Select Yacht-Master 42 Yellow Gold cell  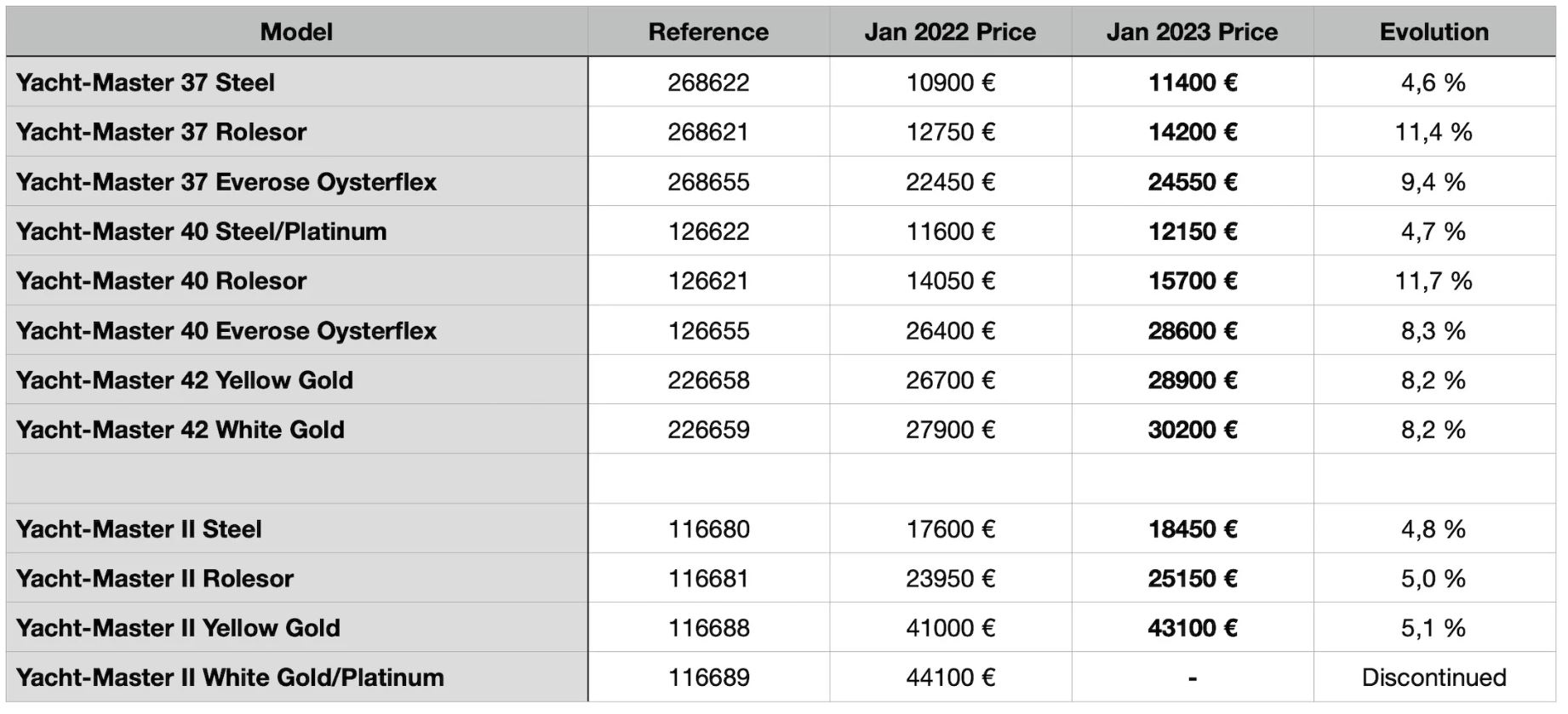pyautogui.click(x=185, y=380)
